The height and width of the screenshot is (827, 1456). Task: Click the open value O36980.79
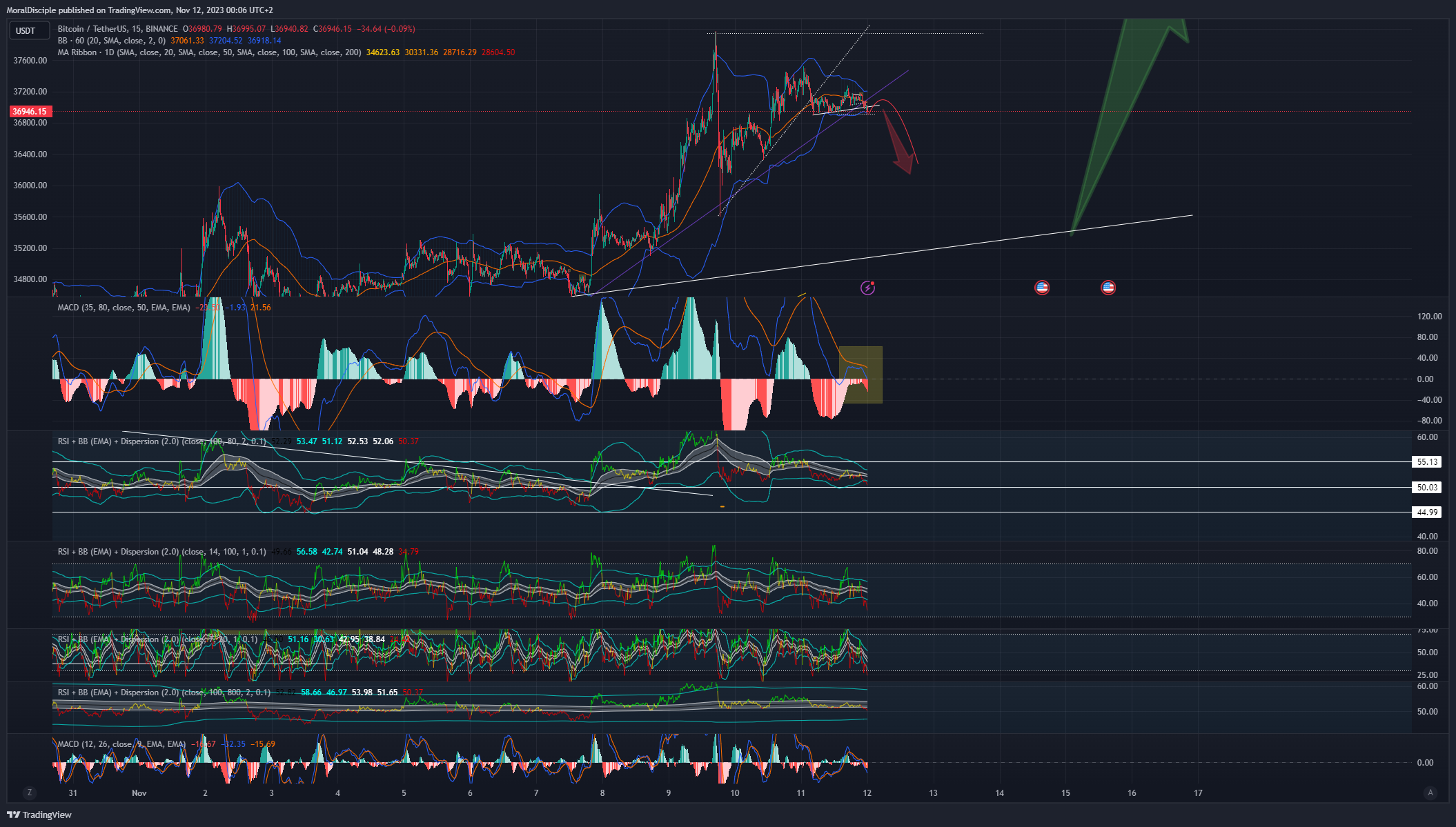coord(202,29)
